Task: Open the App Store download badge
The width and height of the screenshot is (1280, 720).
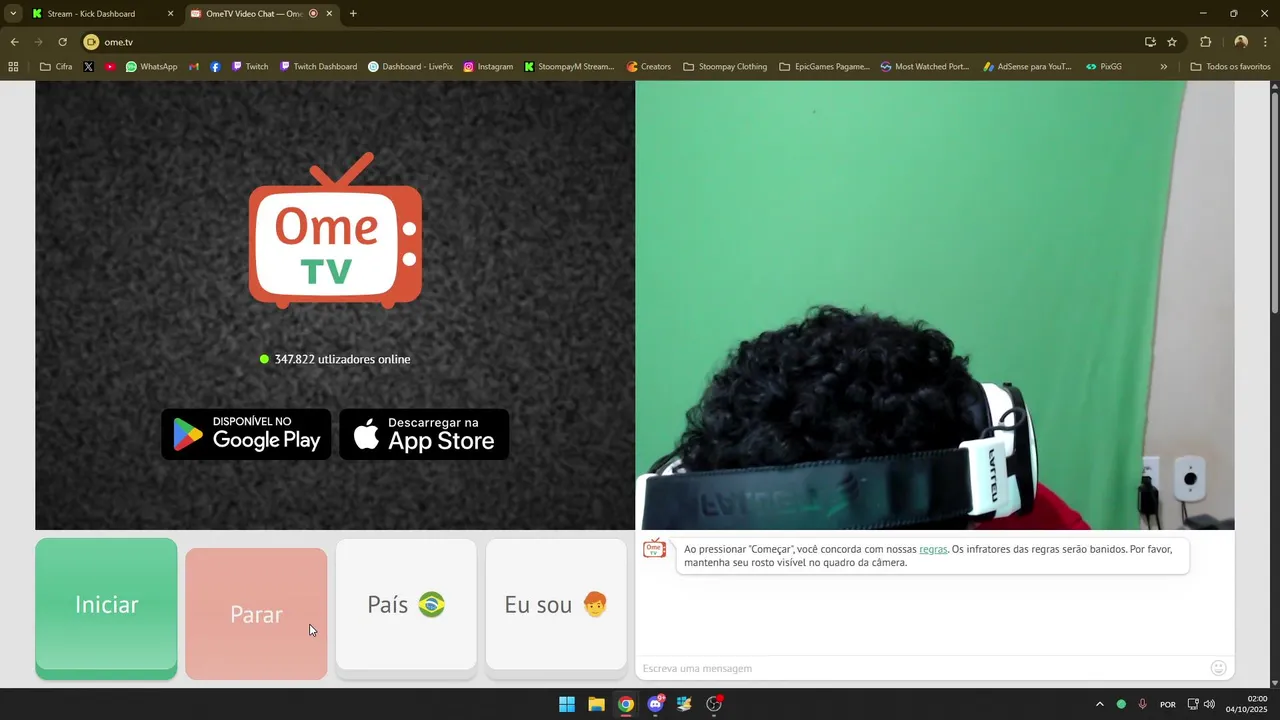Action: (x=424, y=434)
